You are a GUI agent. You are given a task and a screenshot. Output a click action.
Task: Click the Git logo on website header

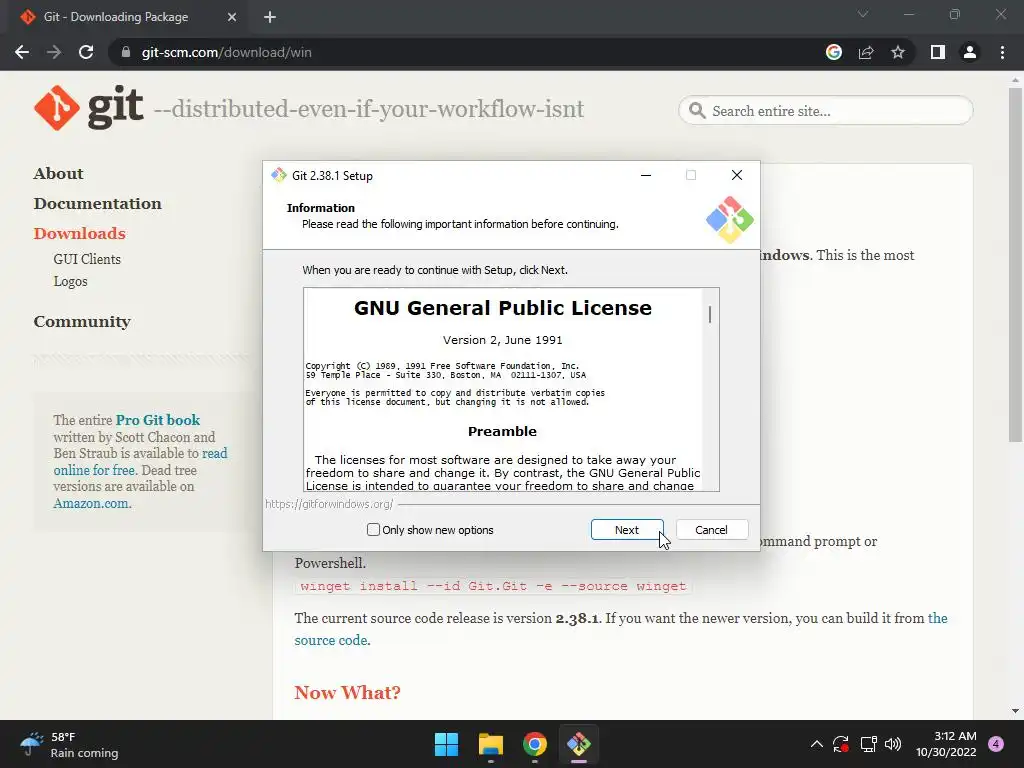coord(89,108)
